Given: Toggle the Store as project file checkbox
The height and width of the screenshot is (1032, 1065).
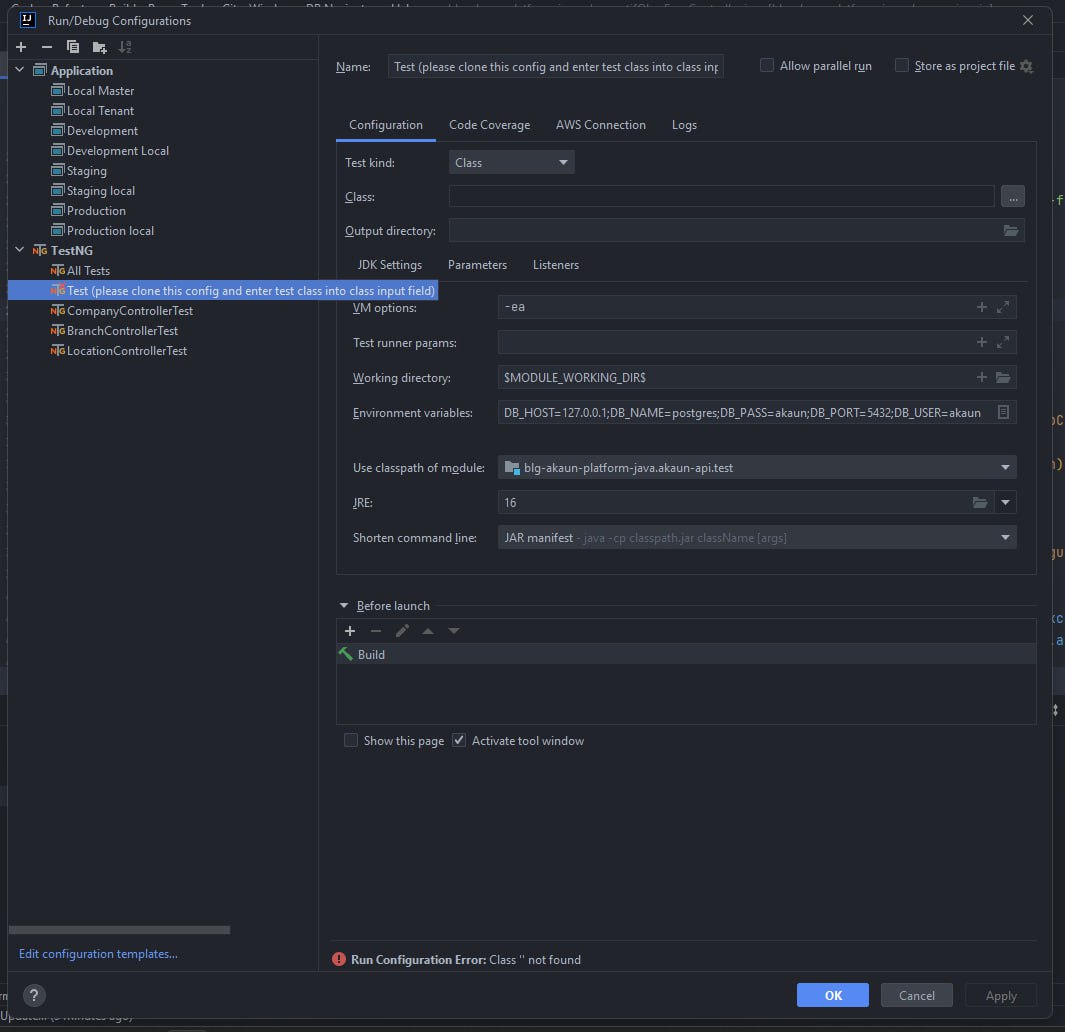Looking at the screenshot, I should (902, 66).
